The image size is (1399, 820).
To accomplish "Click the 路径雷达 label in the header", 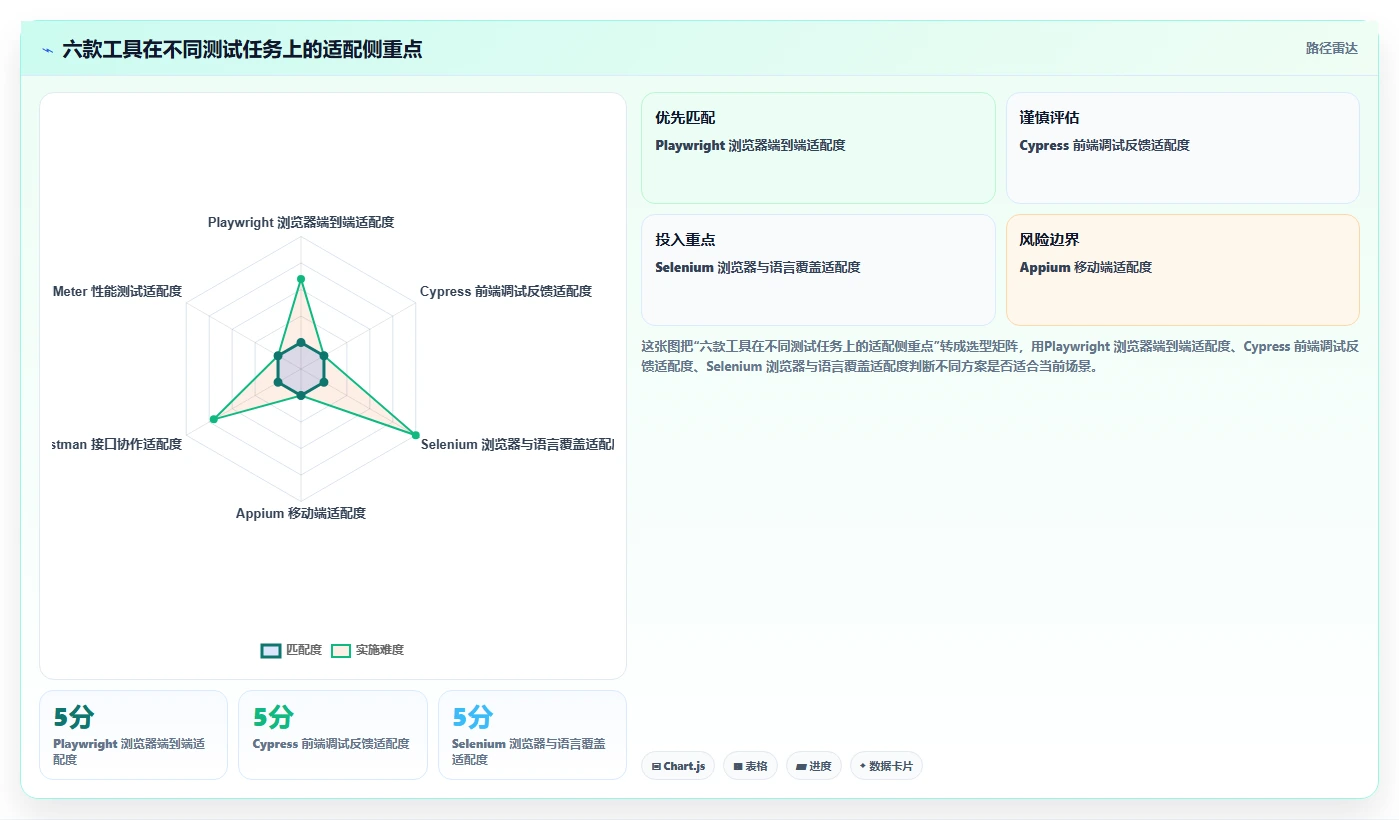I will pyautogui.click(x=1332, y=48).
